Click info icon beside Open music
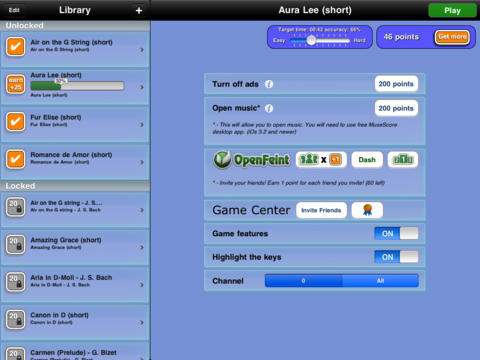Image resolution: width=480 pixels, height=360 pixels. coord(269,108)
